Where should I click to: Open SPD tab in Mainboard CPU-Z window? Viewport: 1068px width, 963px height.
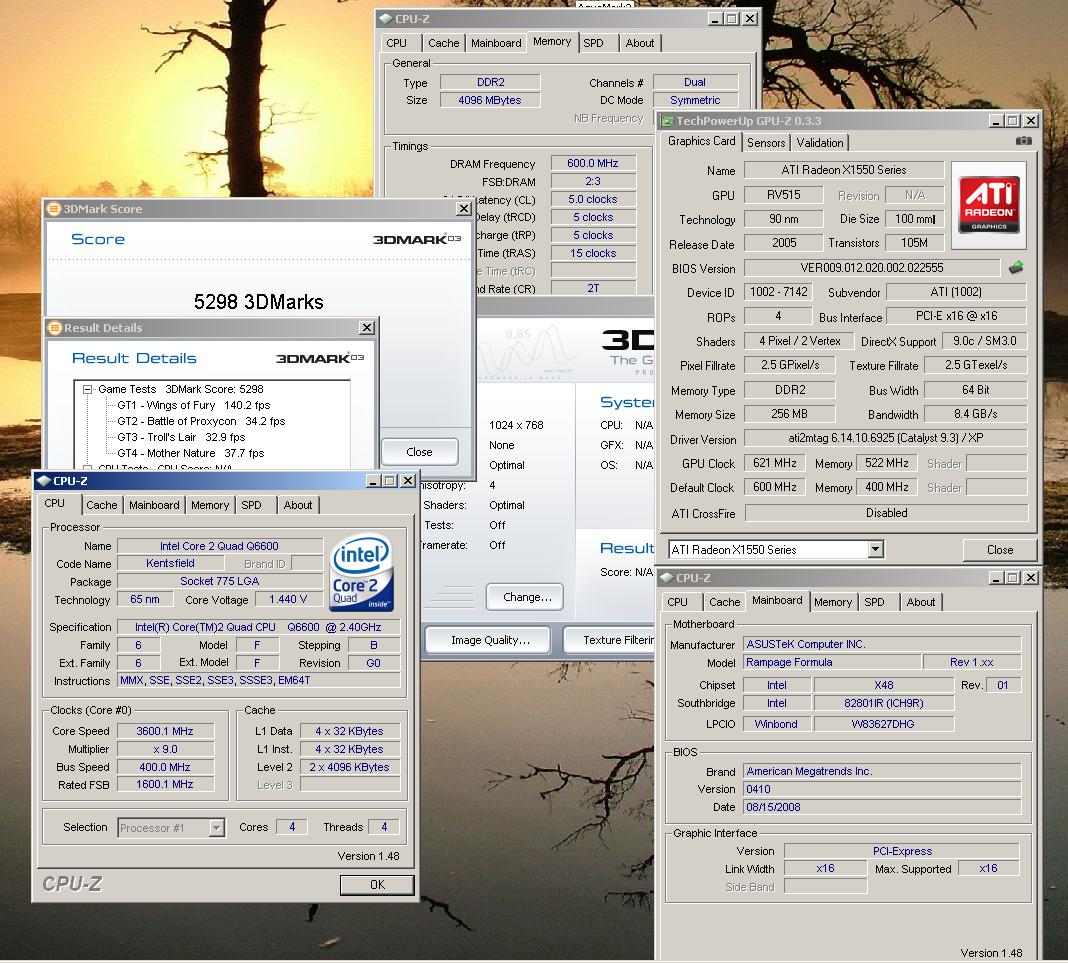(x=875, y=602)
